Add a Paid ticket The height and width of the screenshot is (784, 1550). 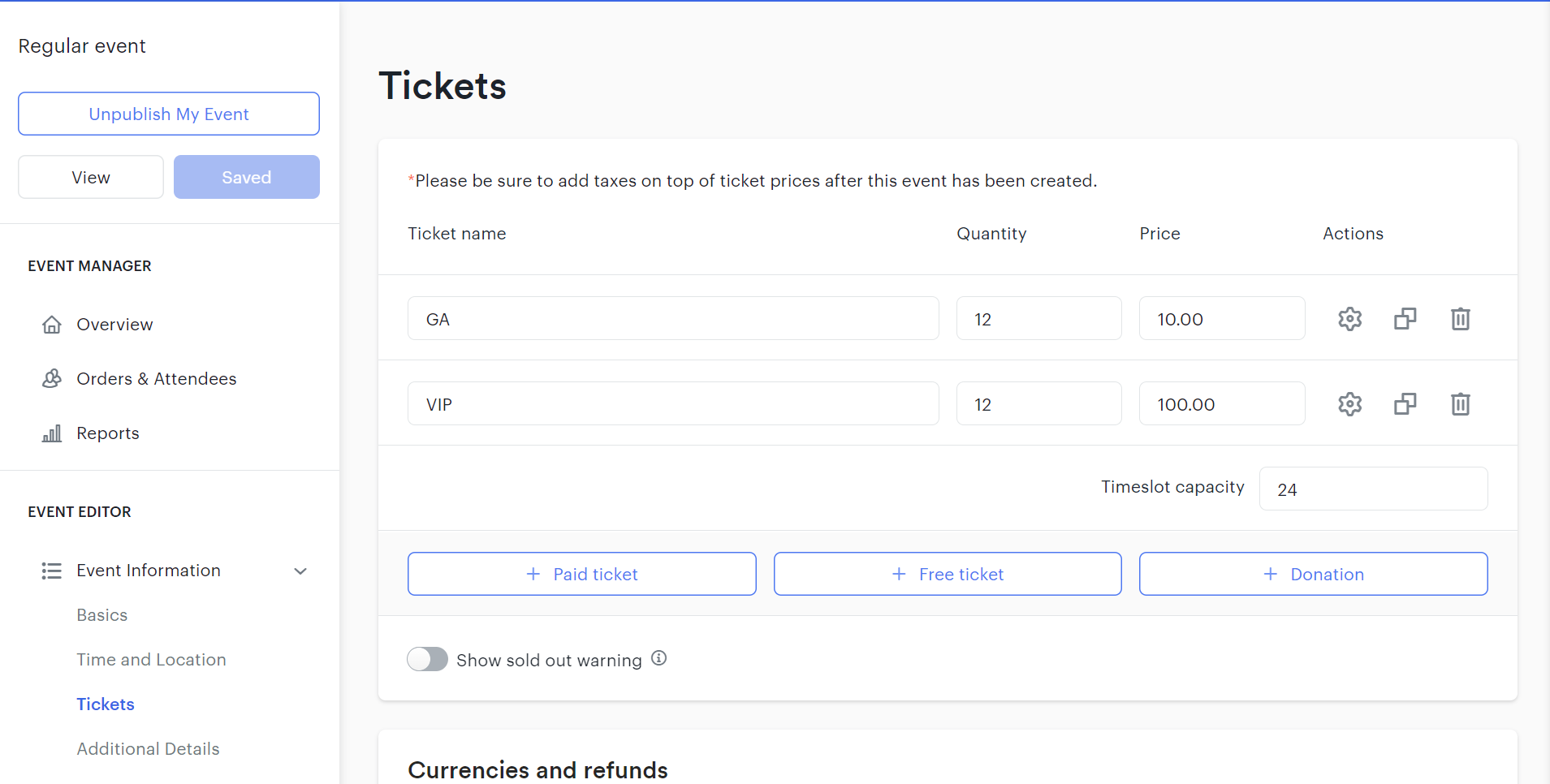click(581, 574)
